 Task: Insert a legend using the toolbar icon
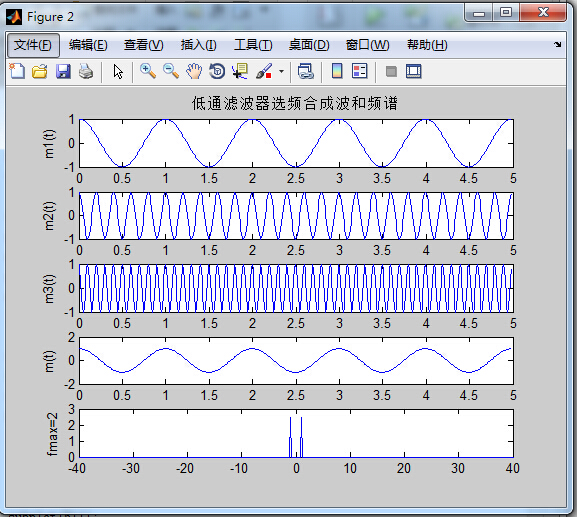click(360, 71)
